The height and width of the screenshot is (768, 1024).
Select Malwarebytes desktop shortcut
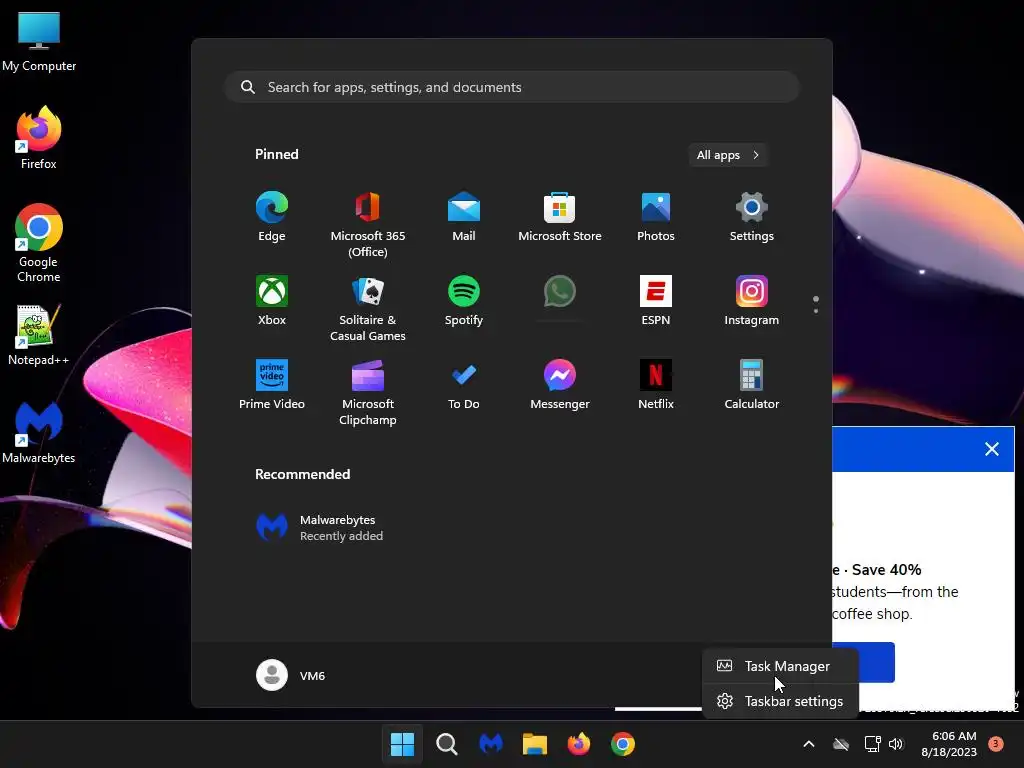click(x=39, y=431)
